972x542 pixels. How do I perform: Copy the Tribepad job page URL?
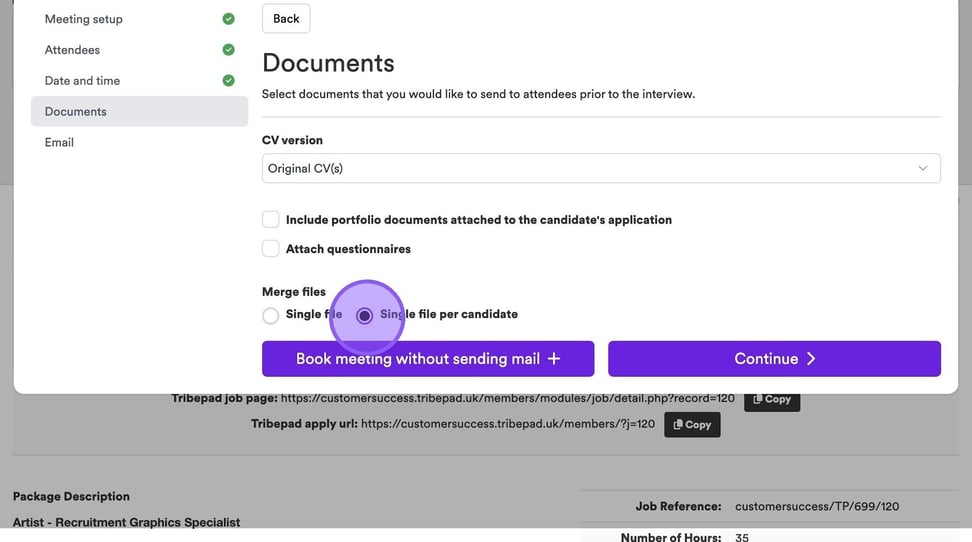click(x=771, y=399)
